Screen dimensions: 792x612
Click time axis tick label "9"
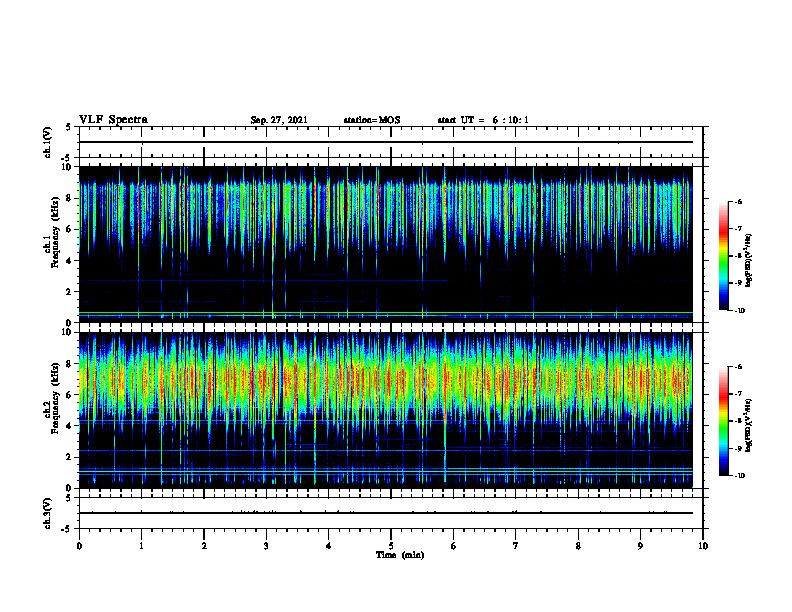pyautogui.click(x=640, y=546)
